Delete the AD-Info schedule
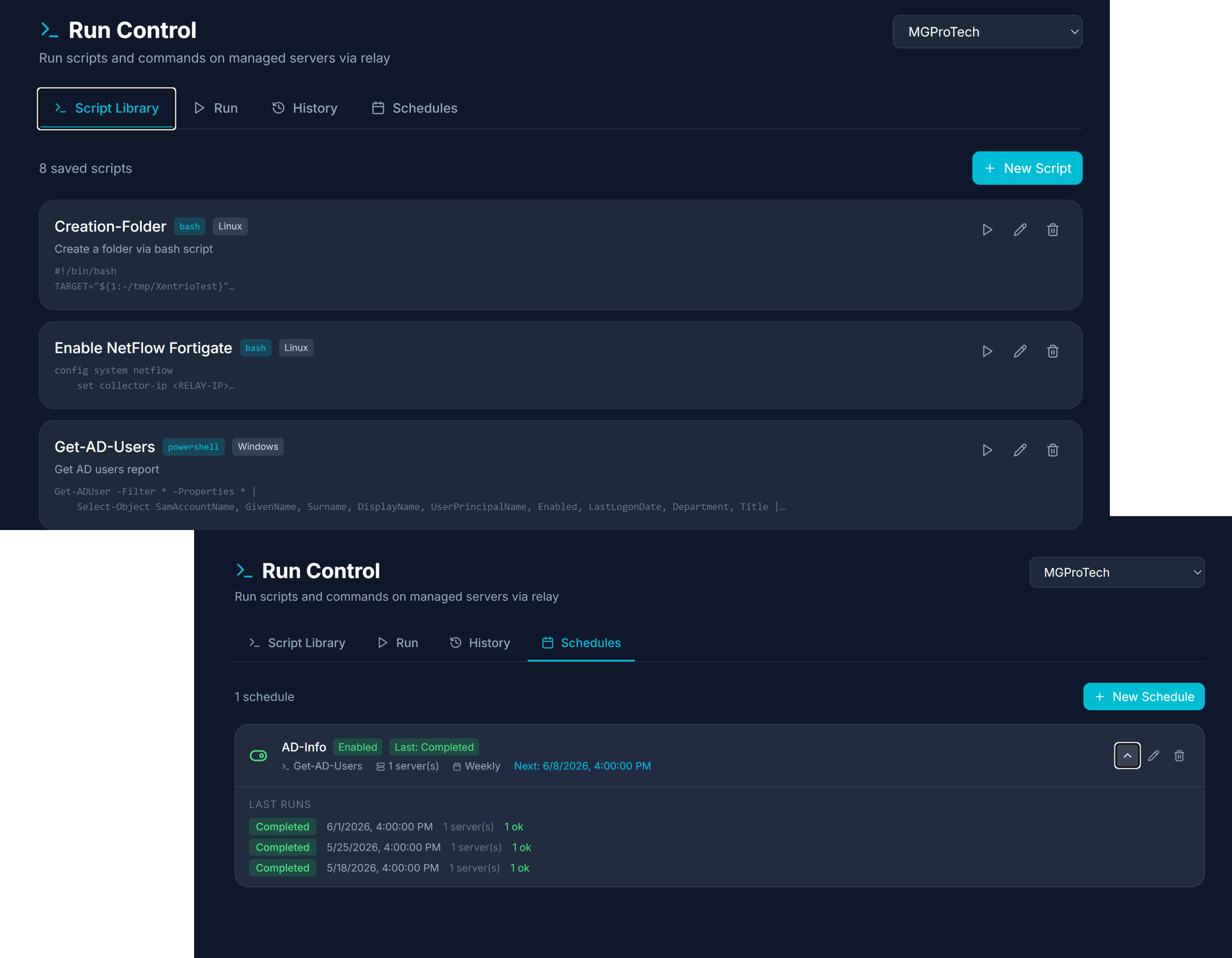Viewport: 1232px width, 958px height. 1179,756
